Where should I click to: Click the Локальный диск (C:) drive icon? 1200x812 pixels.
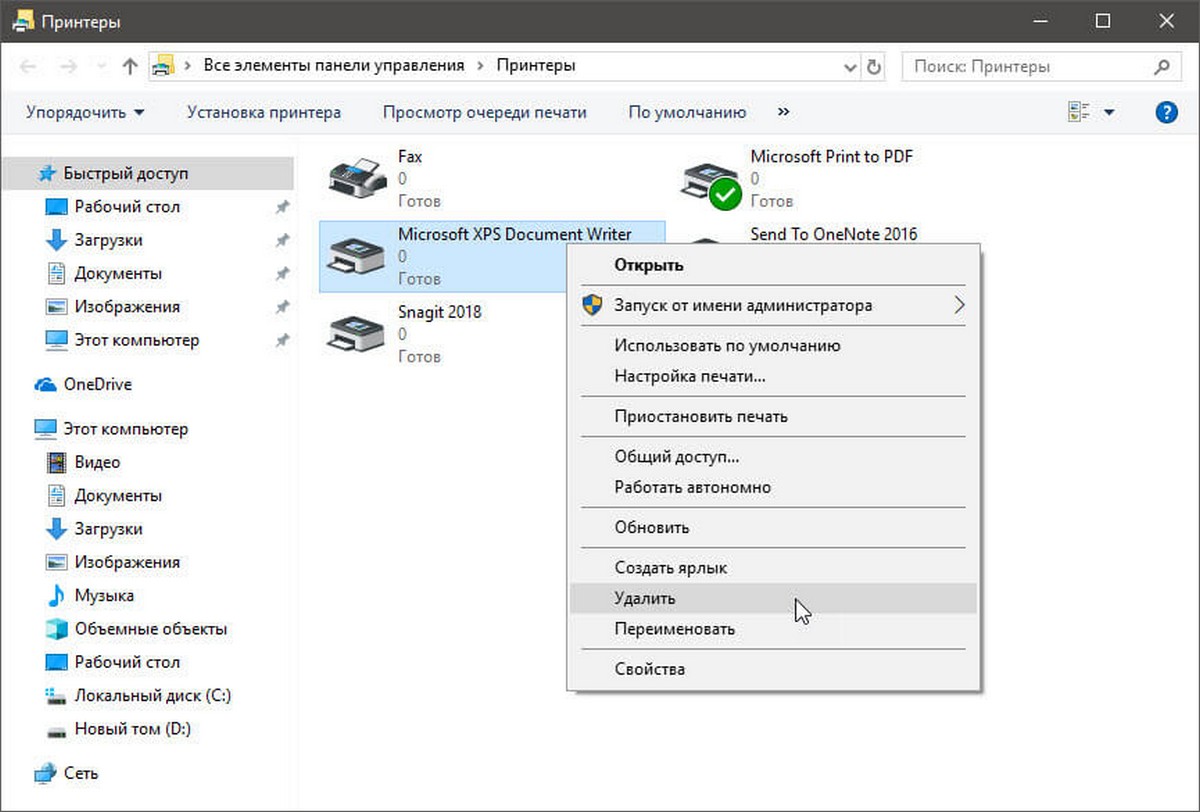coord(57,695)
